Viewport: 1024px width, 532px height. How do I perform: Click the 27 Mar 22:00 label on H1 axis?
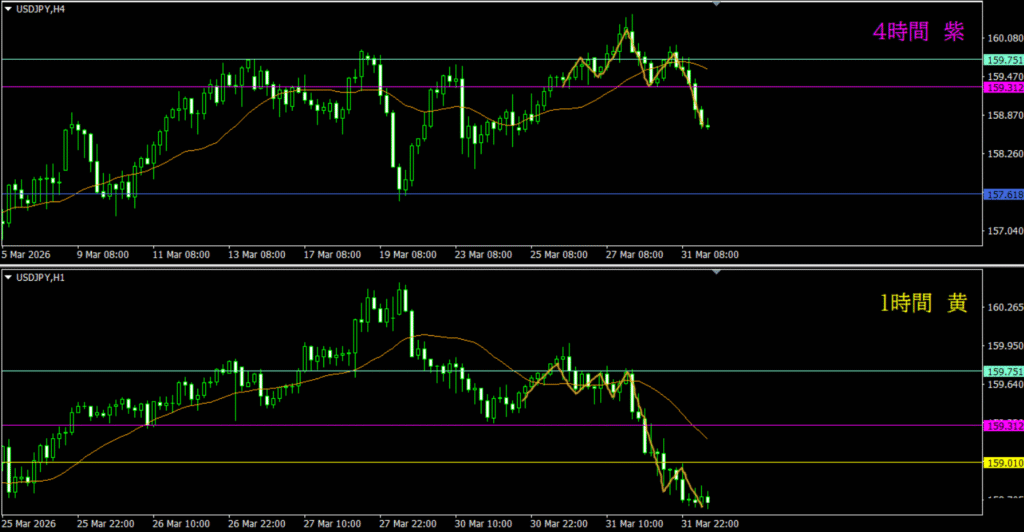tap(408, 524)
